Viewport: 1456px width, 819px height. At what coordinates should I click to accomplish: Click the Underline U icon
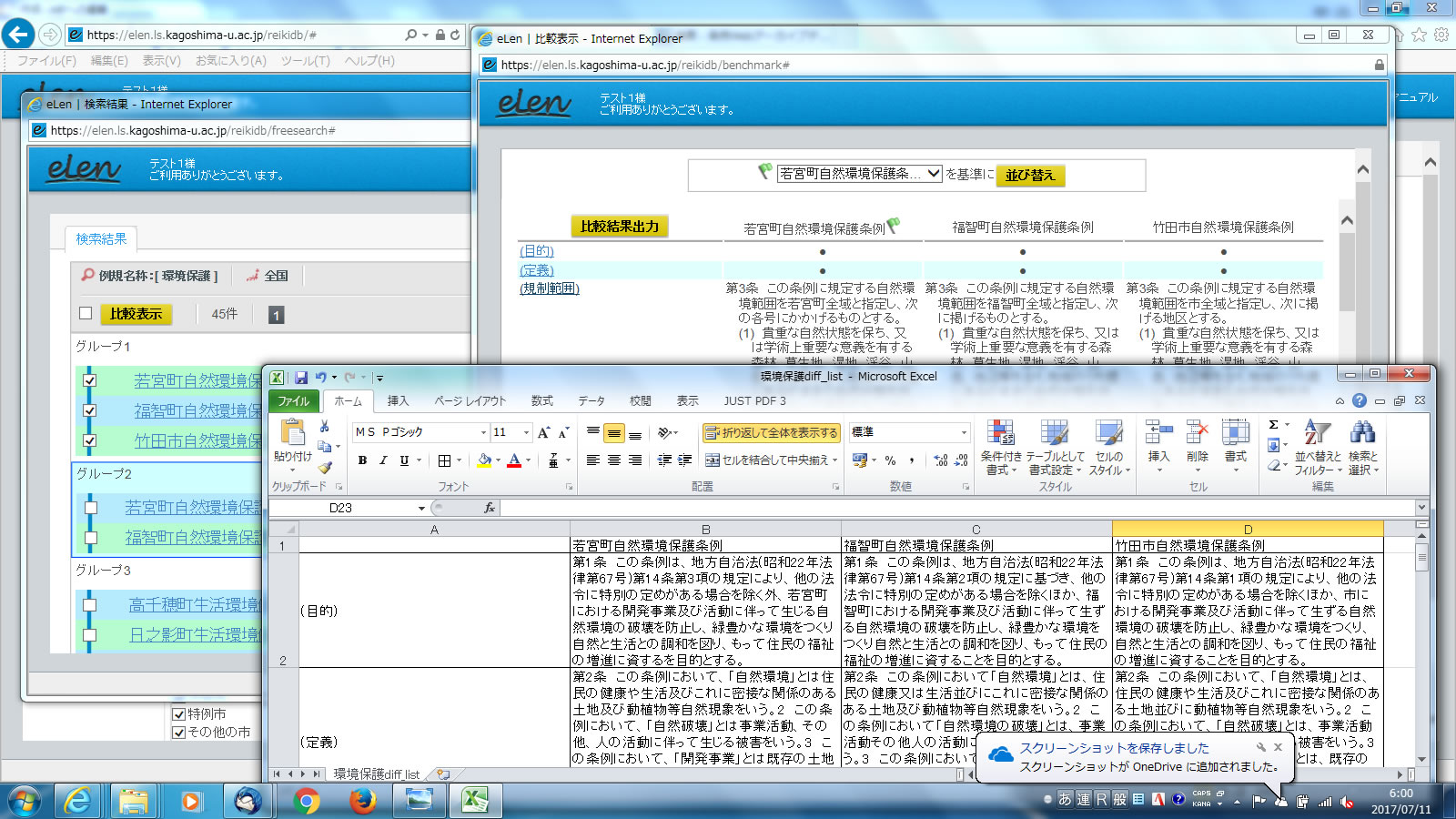pyautogui.click(x=404, y=460)
